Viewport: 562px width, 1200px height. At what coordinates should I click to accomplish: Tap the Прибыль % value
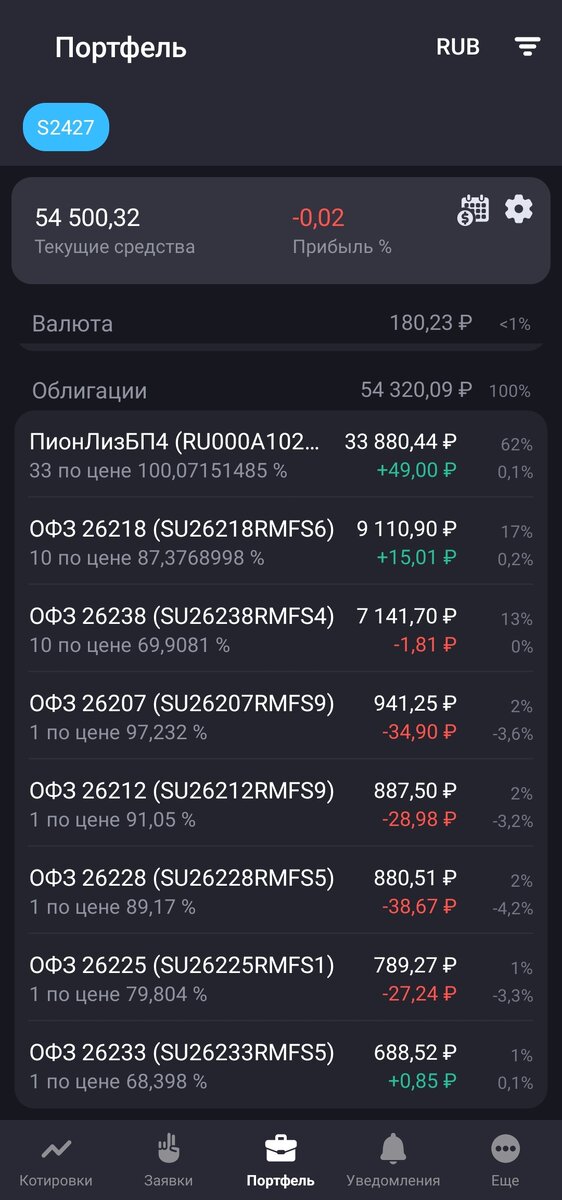click(317, 218)
